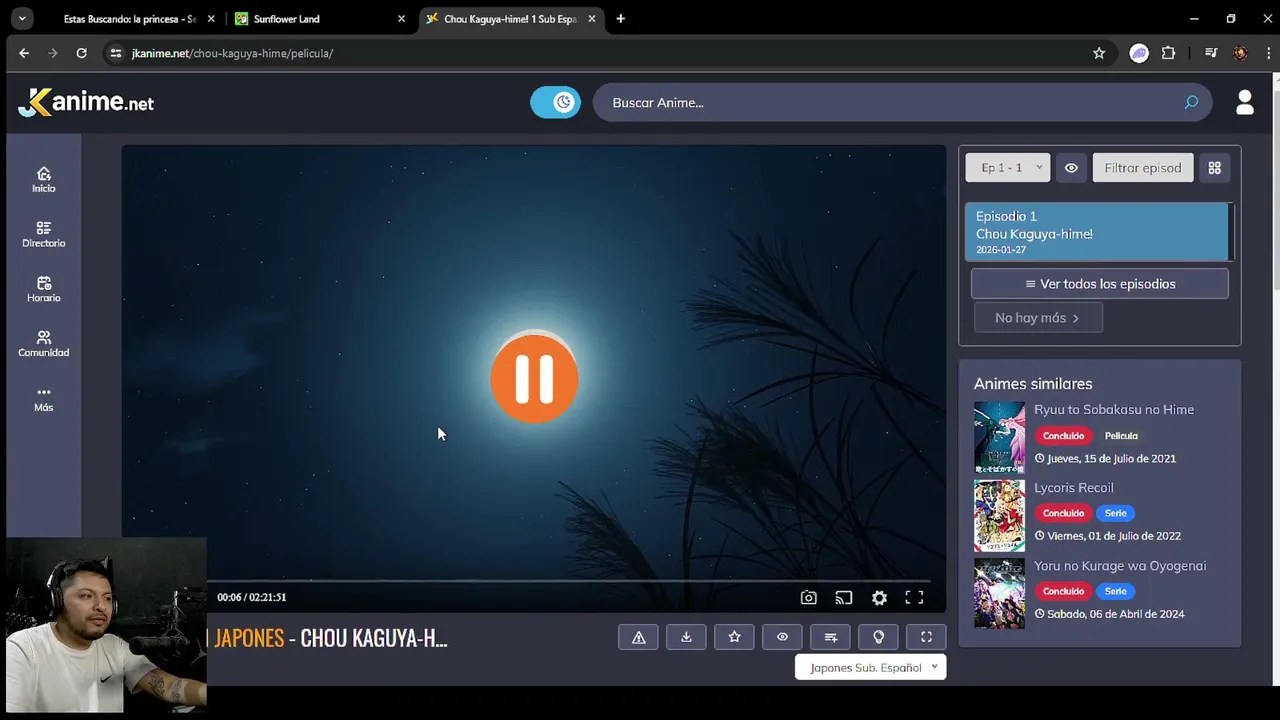The image size is (1280, 720).
Task: Open the Japones Sub. Español language dropdown
Action: (871, 667)
